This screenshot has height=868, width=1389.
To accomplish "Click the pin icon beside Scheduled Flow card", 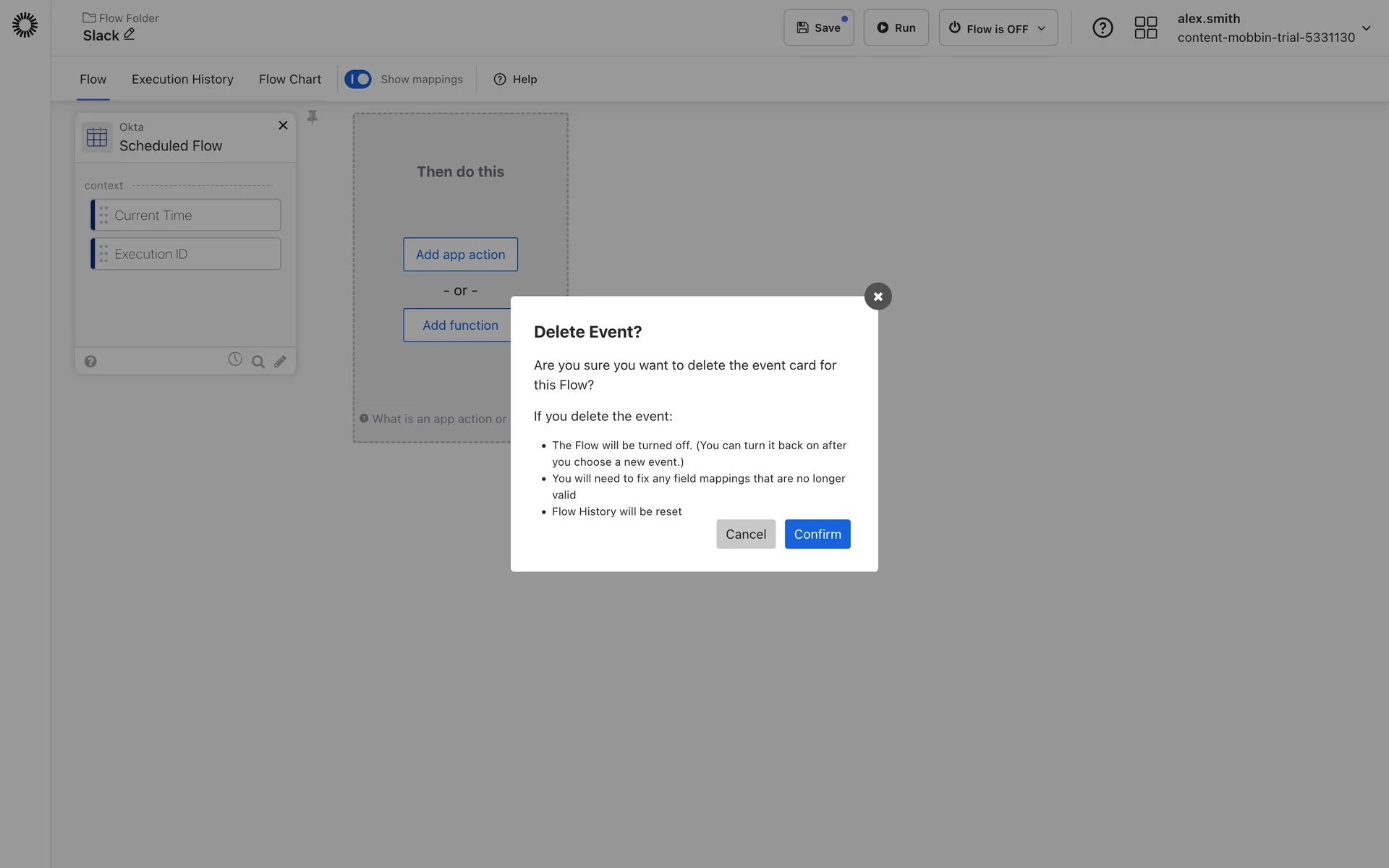I will (x=313, y=117).
